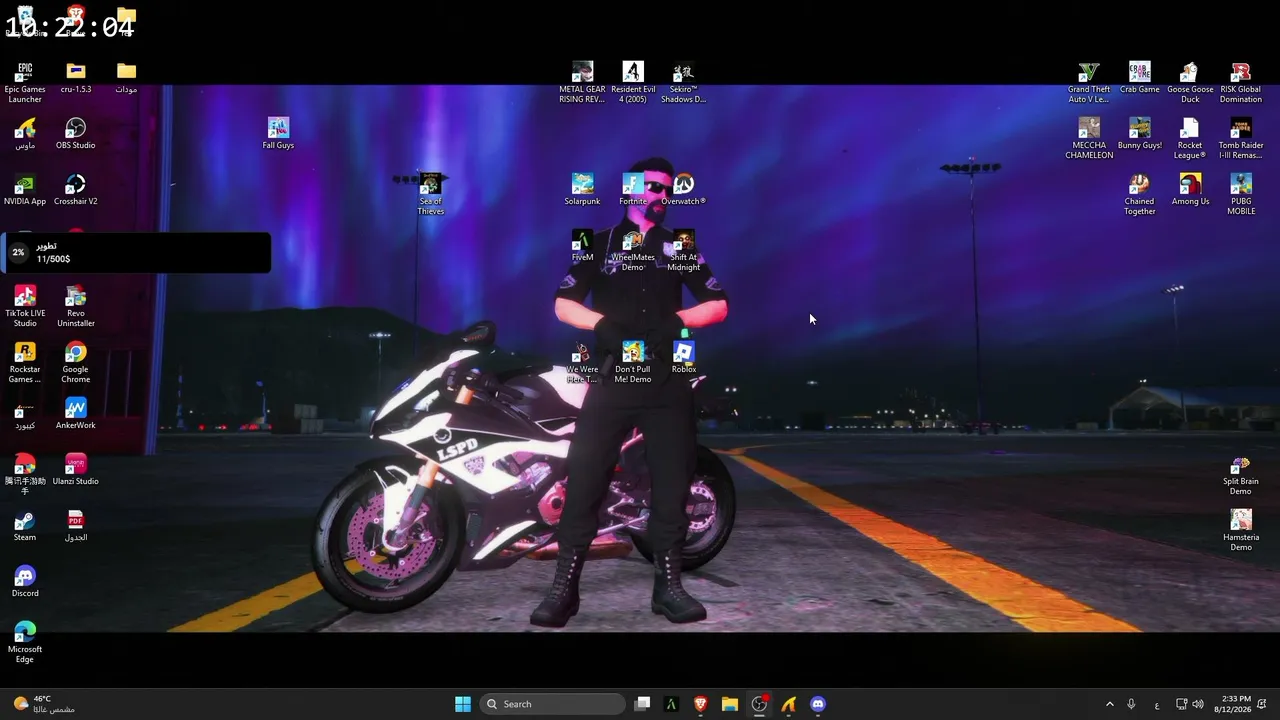1280x720 pixels.
Task: Select the Among Us desktop icon
Action: pyautogui.click(x=1190, y=190)
